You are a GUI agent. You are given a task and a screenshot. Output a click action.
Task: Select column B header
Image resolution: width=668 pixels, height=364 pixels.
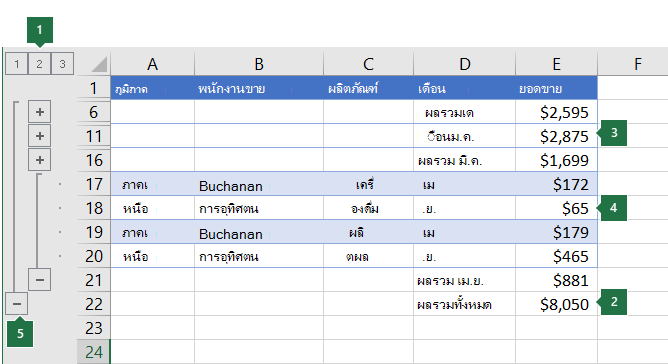coord(259,64)
